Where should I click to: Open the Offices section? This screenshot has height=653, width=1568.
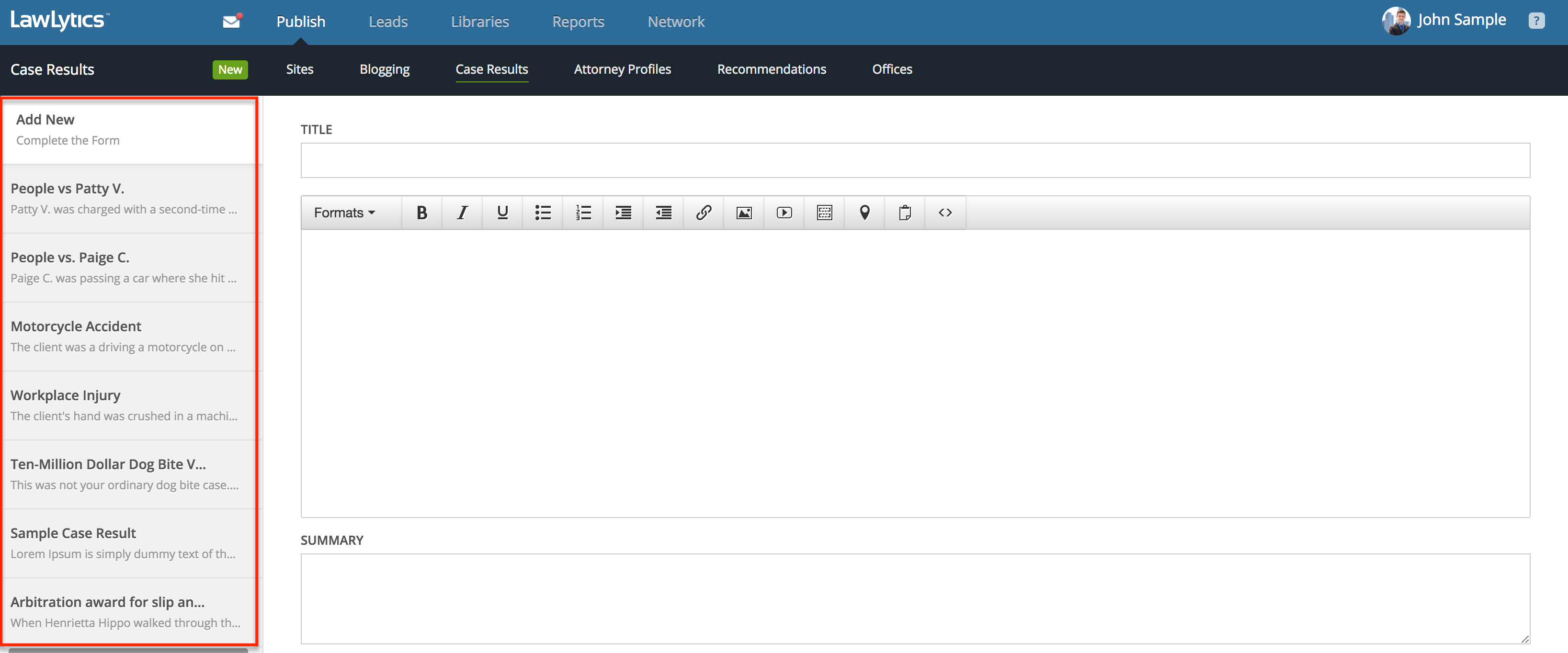click(892, 69)
